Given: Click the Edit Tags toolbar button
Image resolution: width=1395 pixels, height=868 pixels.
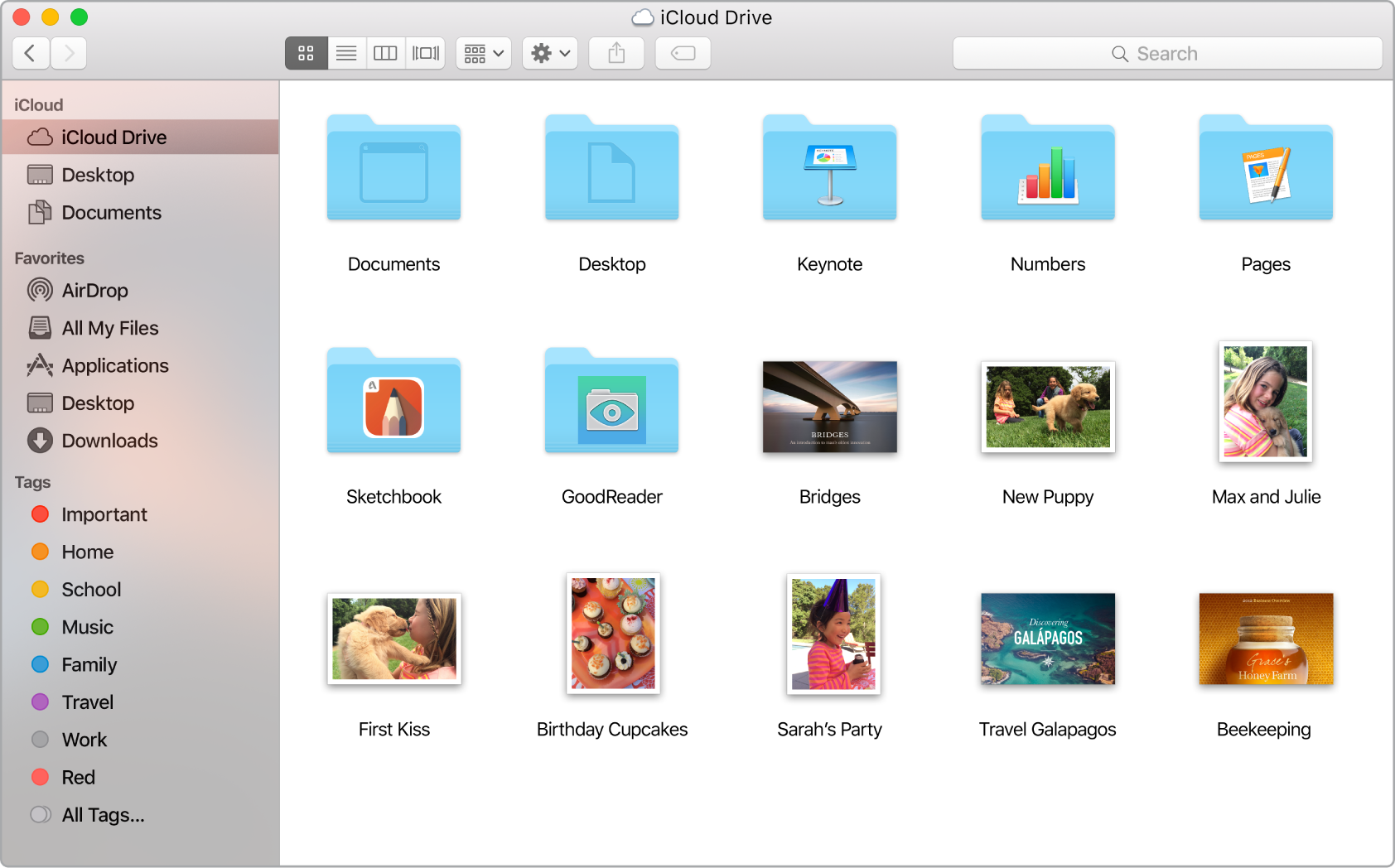Looking at the screenshot, I should point(683,54).
